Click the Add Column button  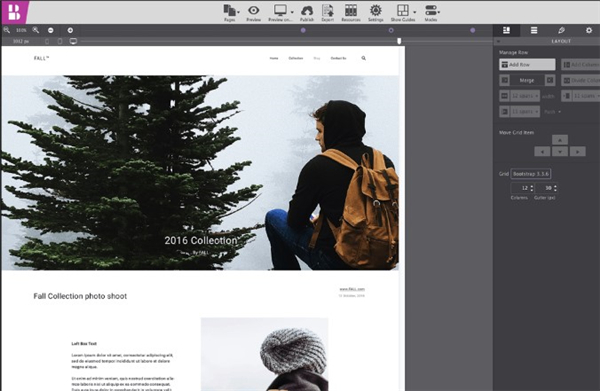(x=581, y=65)
